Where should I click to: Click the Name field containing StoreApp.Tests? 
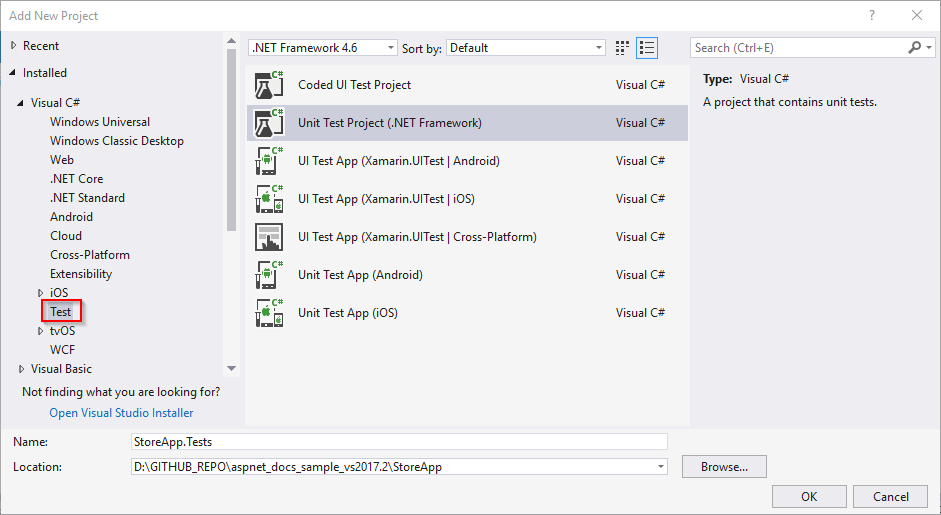[x=398, y=441]
